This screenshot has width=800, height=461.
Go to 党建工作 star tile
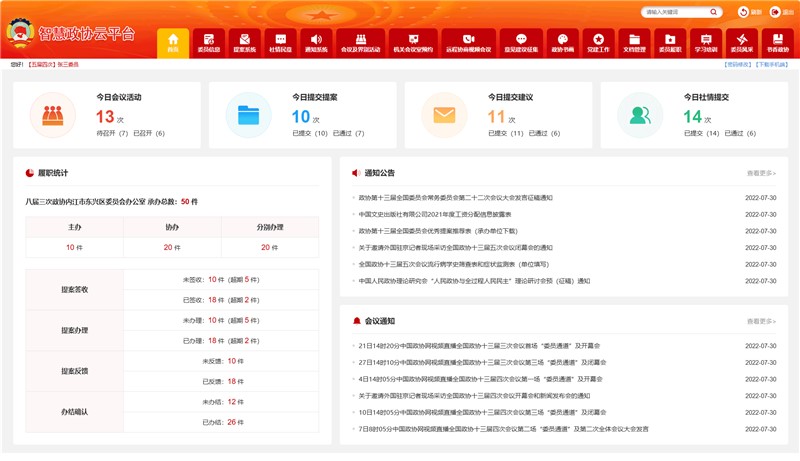tap(598, 43)
